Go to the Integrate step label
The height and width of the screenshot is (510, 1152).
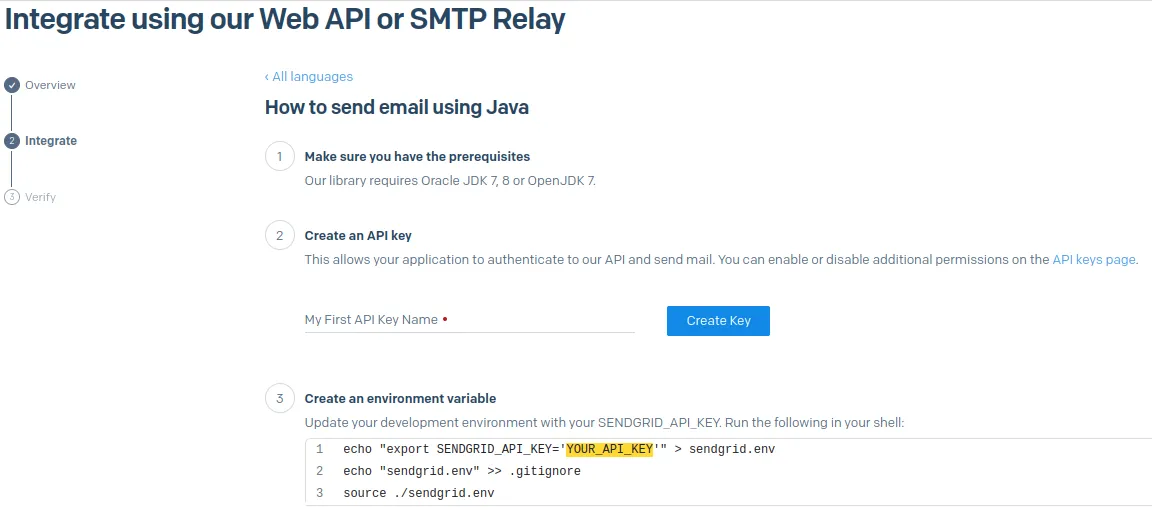[x=51, y=141]
